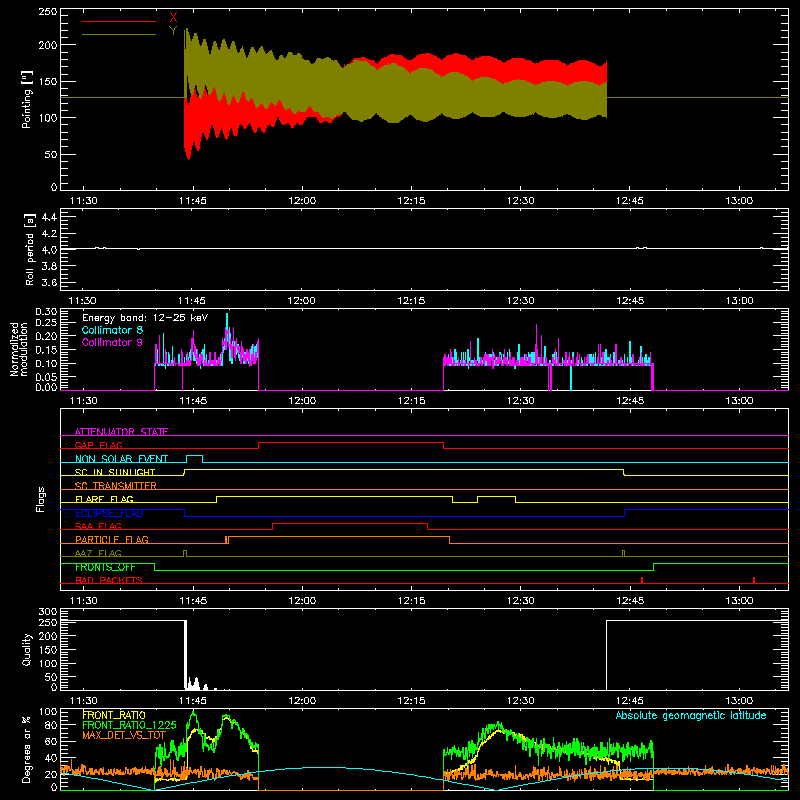Select the magenta "Collimator 9" legend entry

[x=112, y=342]
